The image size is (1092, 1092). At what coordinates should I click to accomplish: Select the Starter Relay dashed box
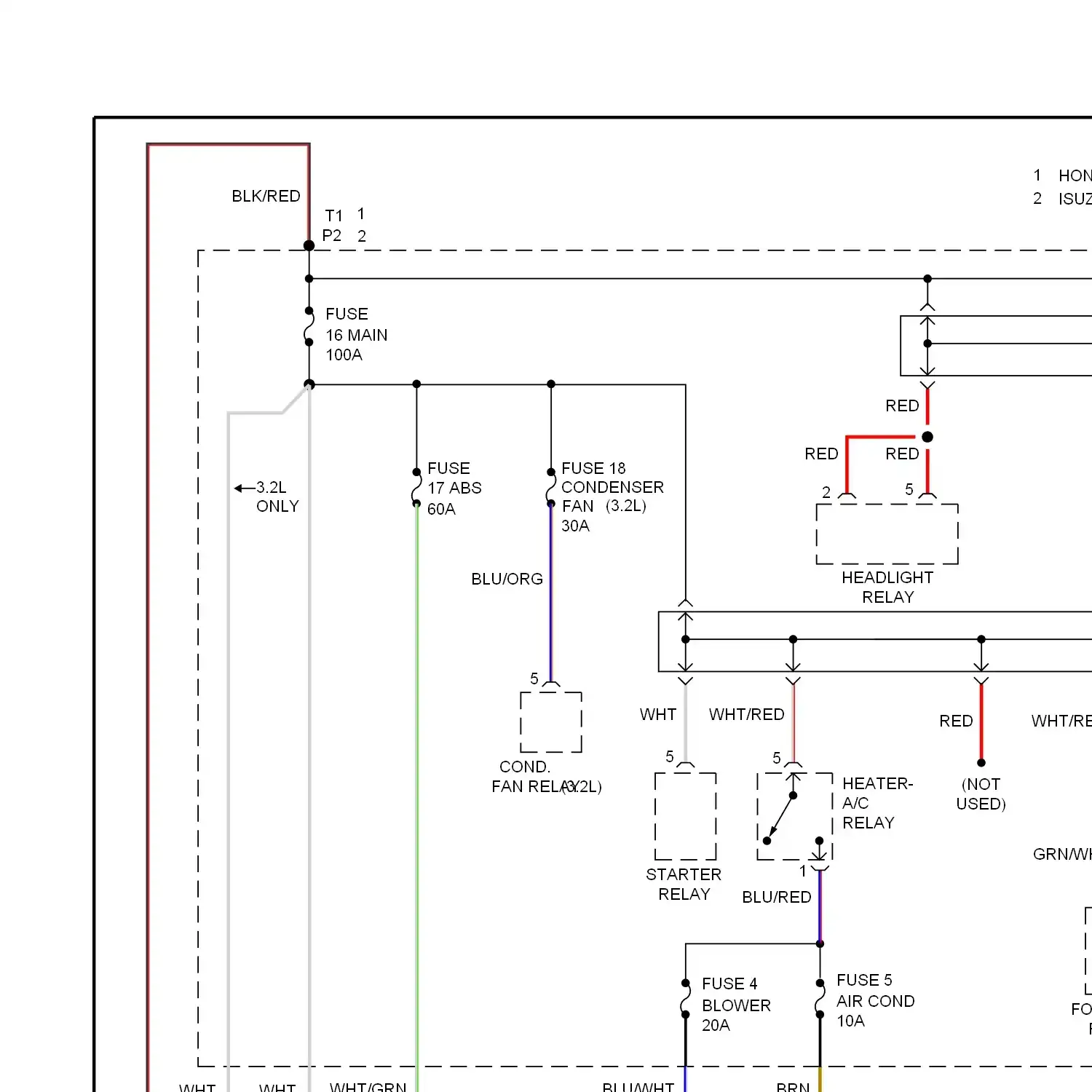coord(685,816)
